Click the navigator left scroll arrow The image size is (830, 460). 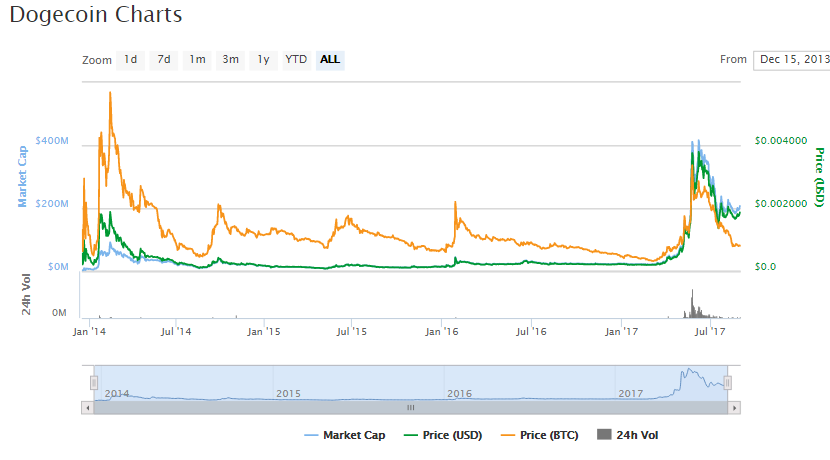tap(87, 408)
